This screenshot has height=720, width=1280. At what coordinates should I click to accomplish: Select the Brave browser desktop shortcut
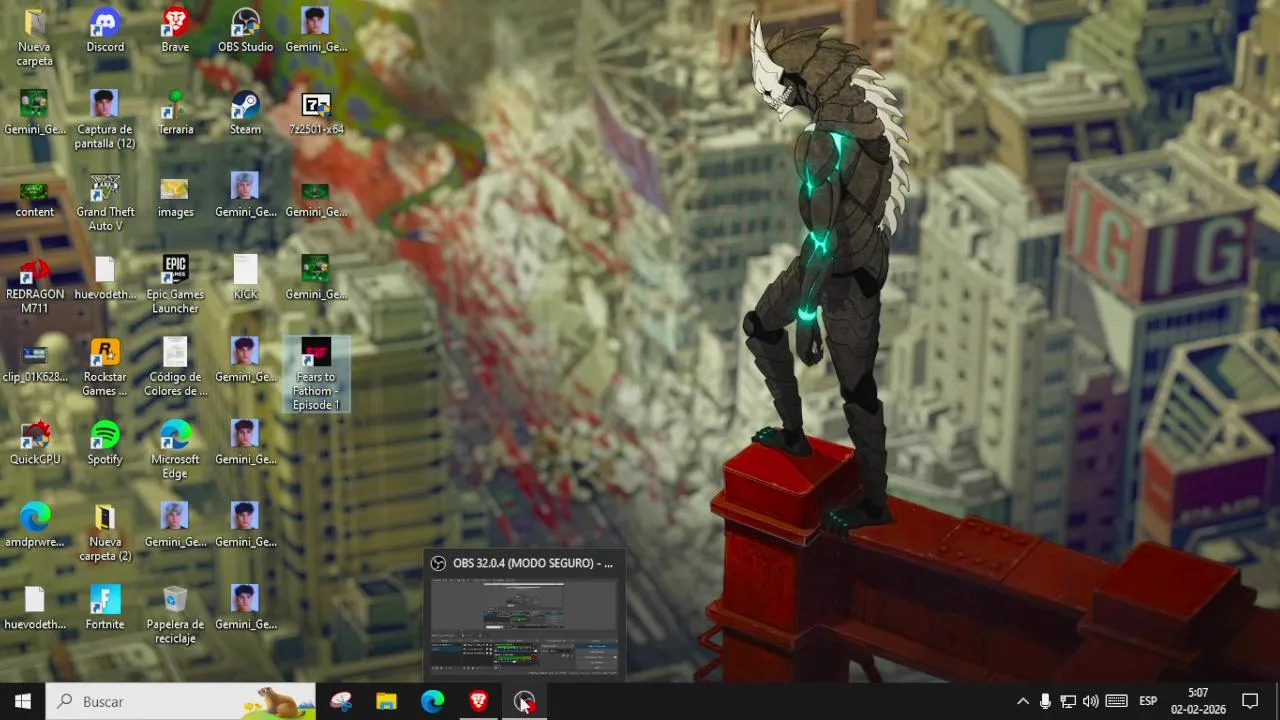point(175,30)
